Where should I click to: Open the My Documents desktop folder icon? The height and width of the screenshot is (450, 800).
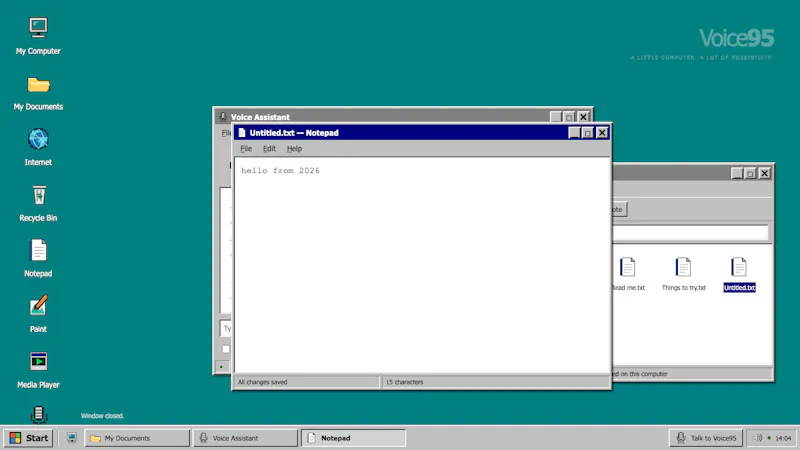pyautogui.click(x=38, y=84)
